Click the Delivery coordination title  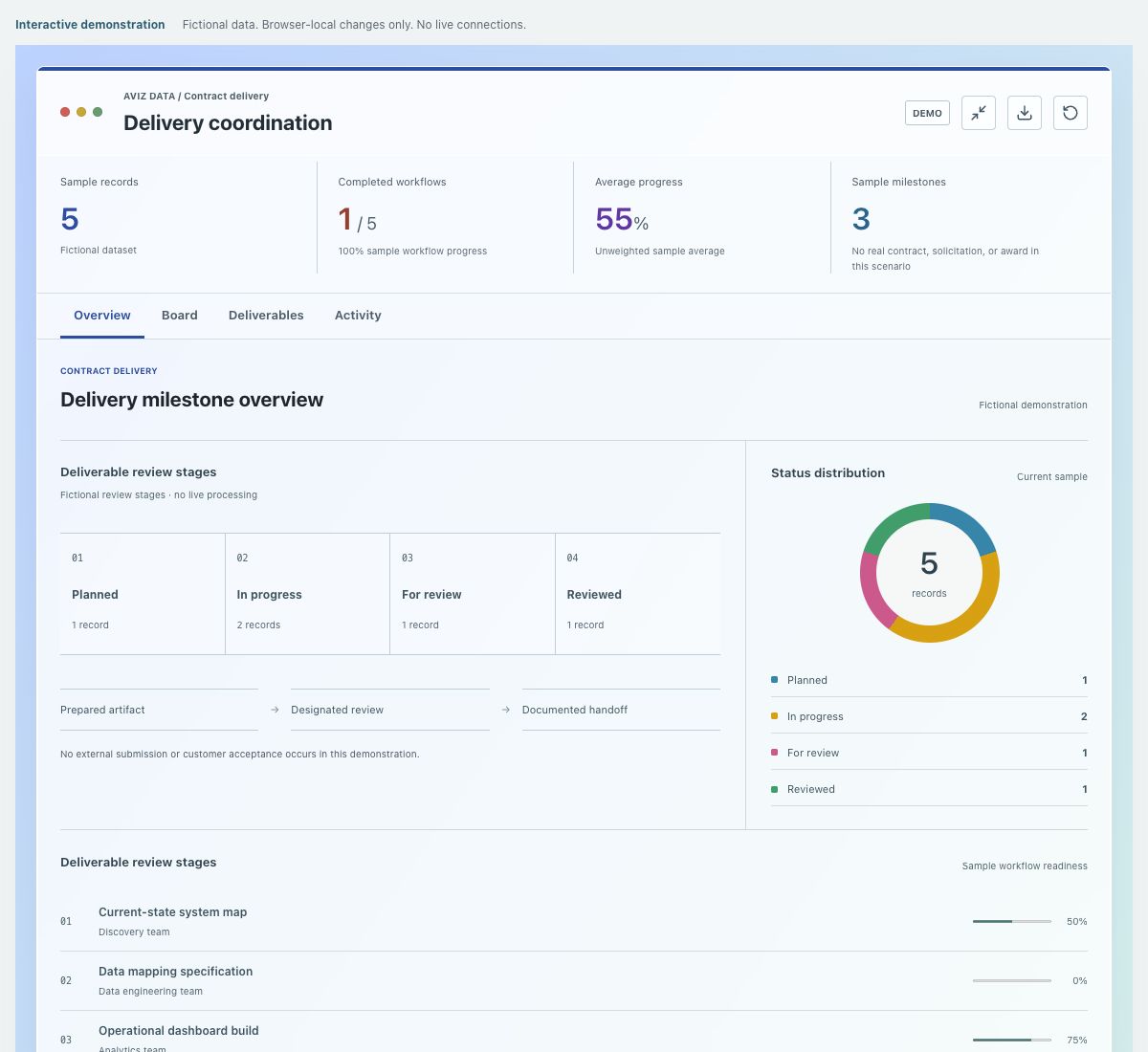[x=228, y=122]
